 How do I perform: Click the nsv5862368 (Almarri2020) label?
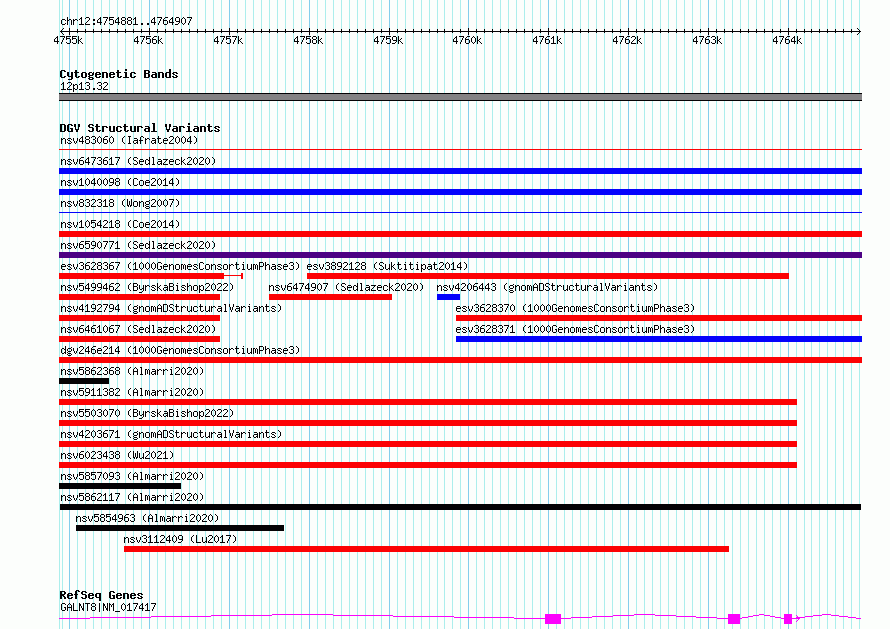(132, 371)
